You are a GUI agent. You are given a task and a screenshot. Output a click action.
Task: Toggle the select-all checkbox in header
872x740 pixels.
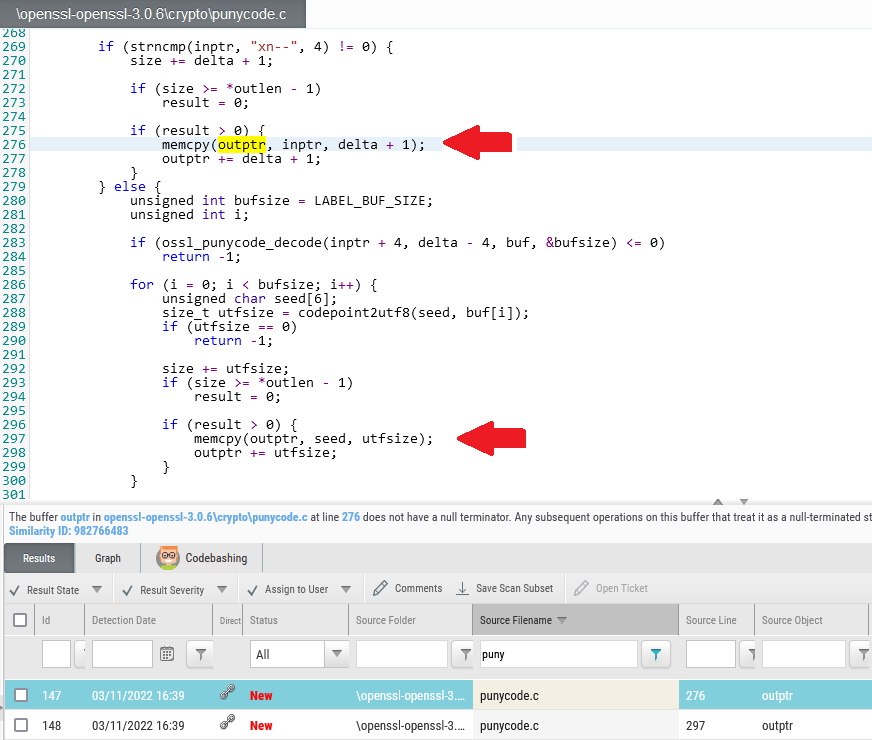pos(20,620)
